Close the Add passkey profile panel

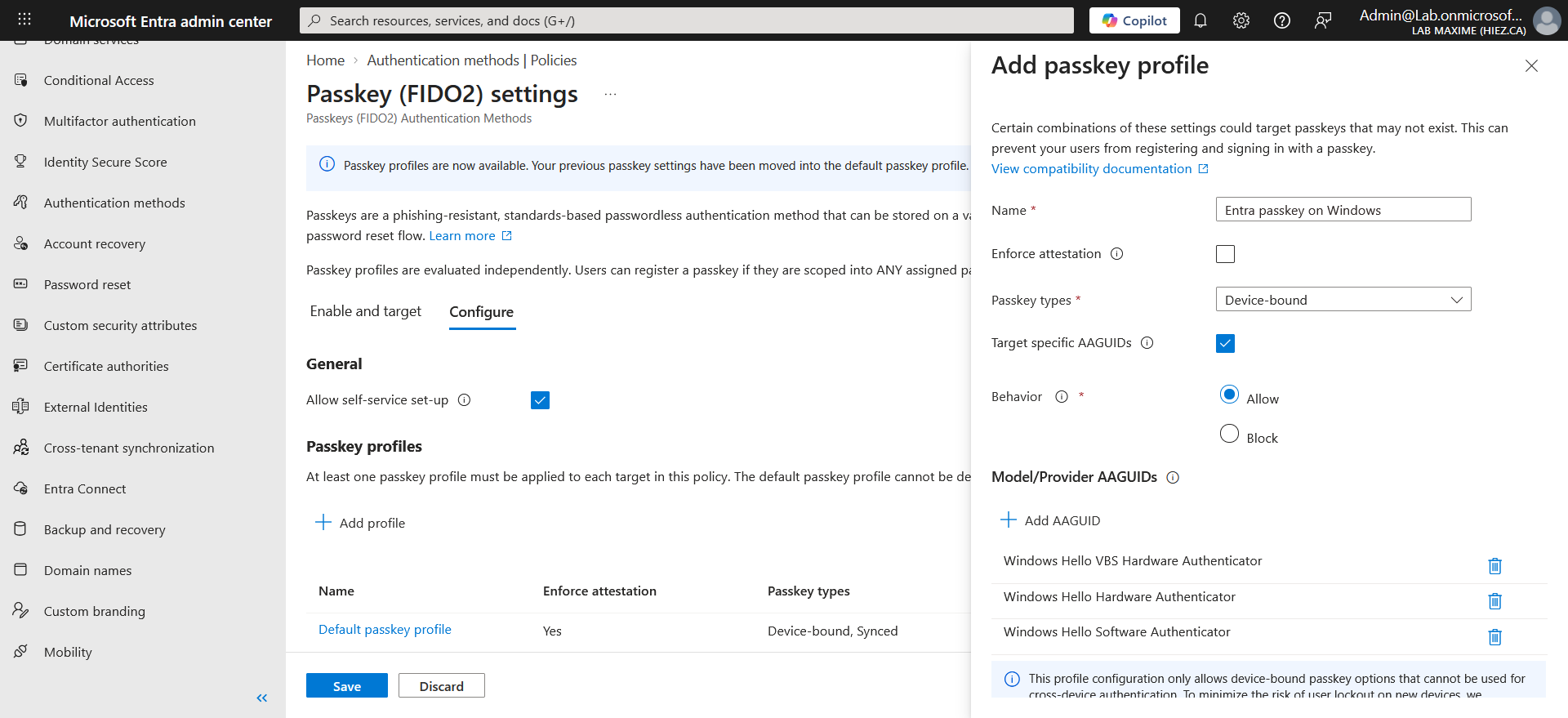coord(1531,66)
